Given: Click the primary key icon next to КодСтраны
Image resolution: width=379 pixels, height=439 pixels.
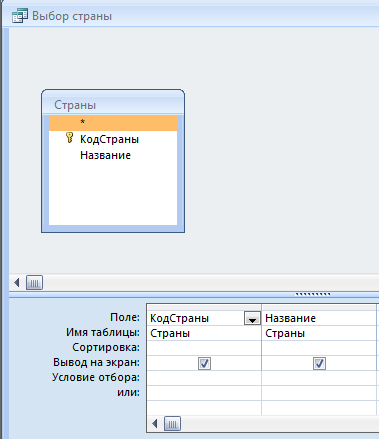Looking at the screenshot, I should coord(69,138).
